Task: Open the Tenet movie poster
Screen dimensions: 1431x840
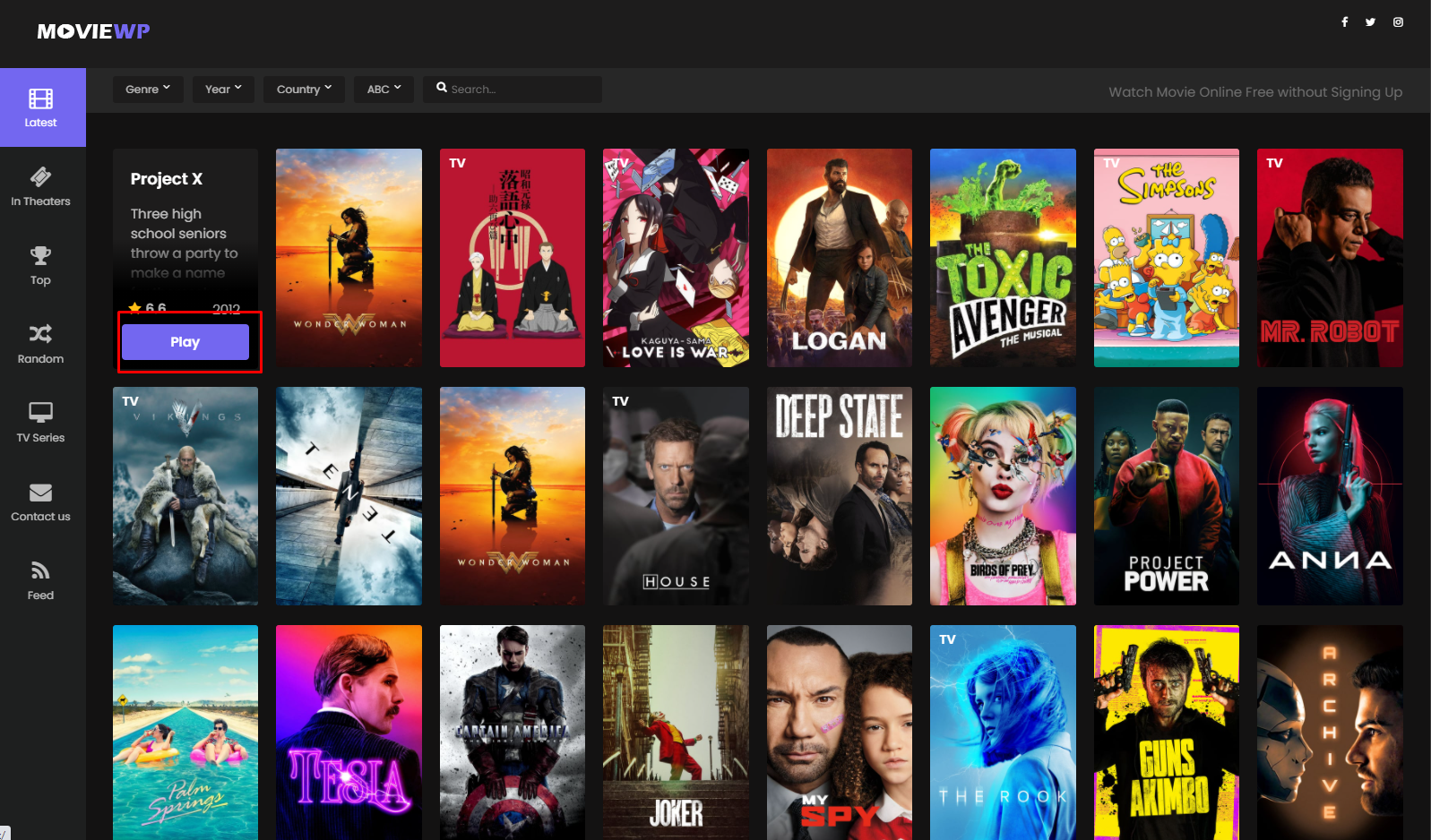Action: pyautogui.click(x=349, y=496)
